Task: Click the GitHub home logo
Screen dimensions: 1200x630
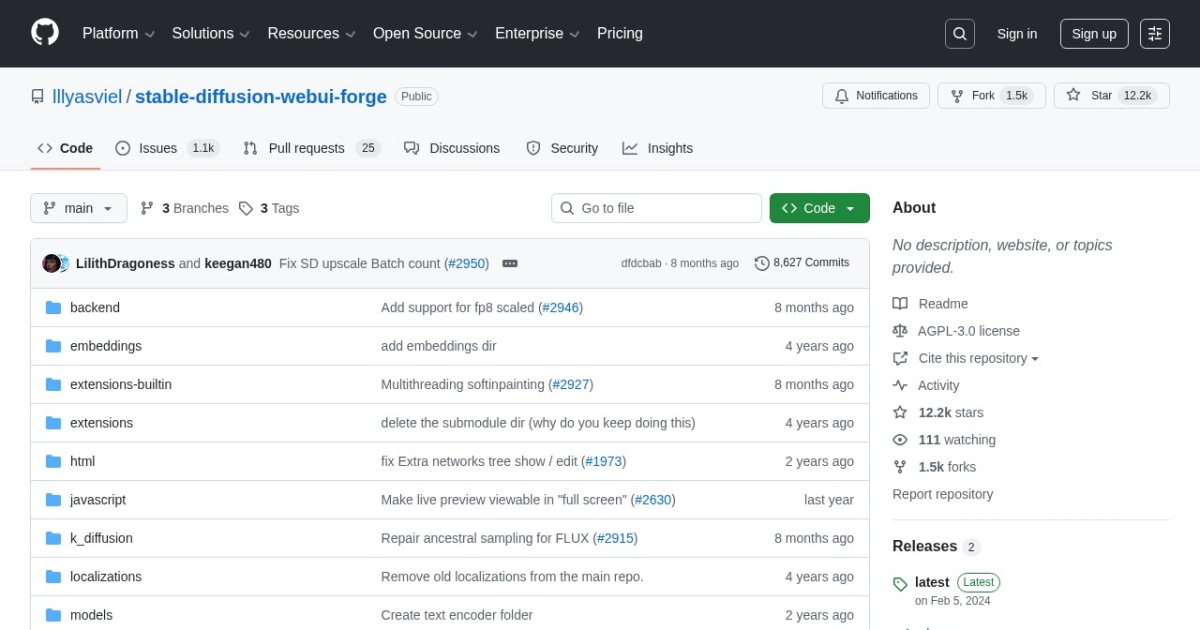Action: [44, 31]
